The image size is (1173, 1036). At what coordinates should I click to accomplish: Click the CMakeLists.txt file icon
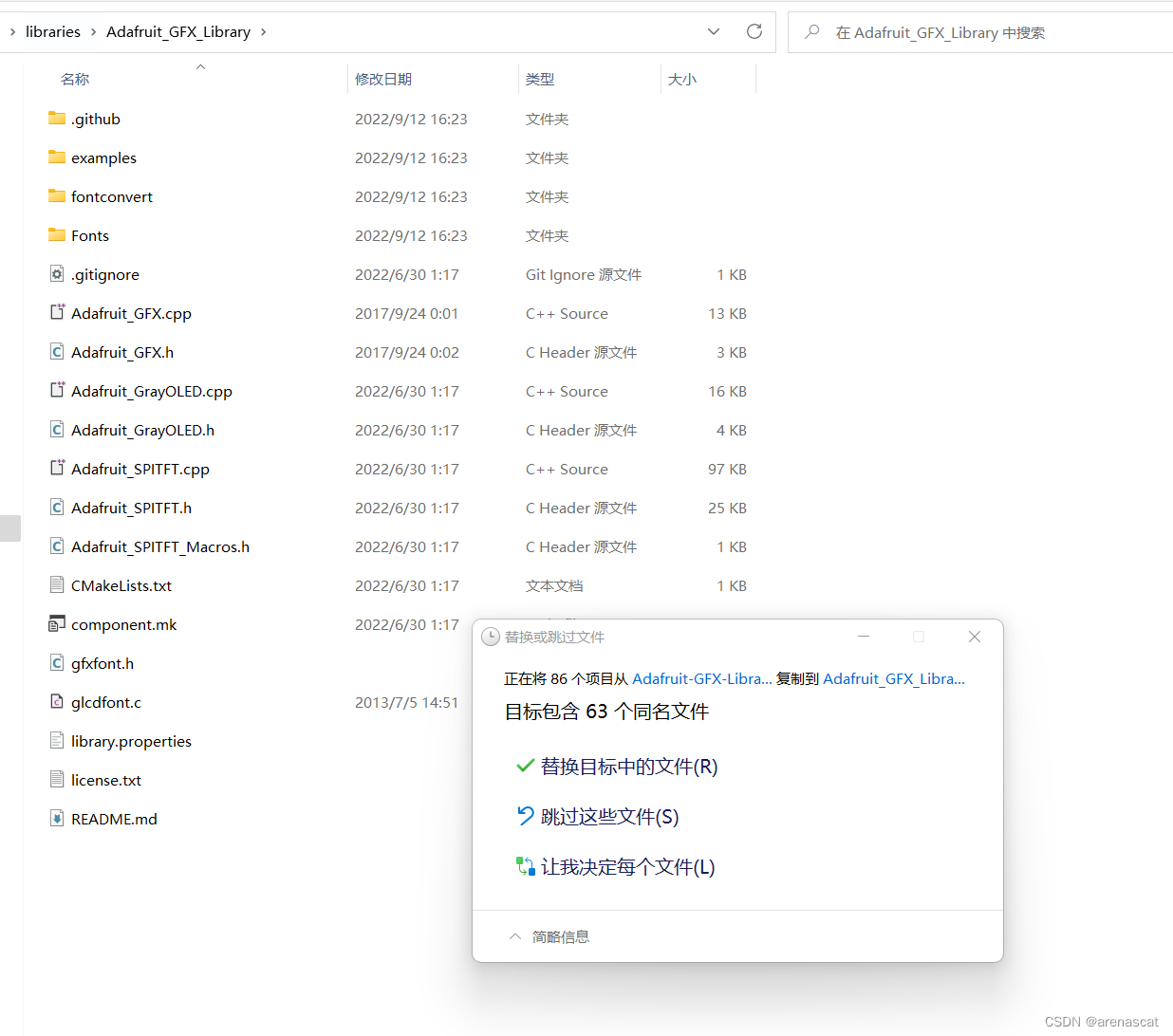click(57, 585)
